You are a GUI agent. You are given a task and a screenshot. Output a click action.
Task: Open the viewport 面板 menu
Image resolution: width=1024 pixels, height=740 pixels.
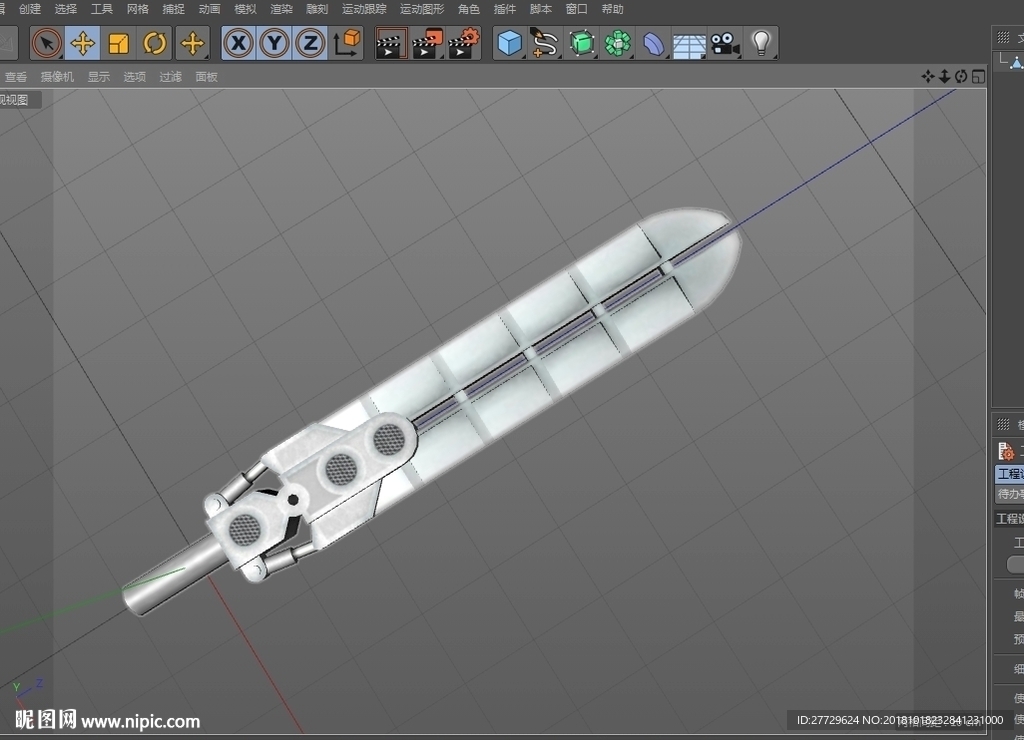[x=206, y=77]
